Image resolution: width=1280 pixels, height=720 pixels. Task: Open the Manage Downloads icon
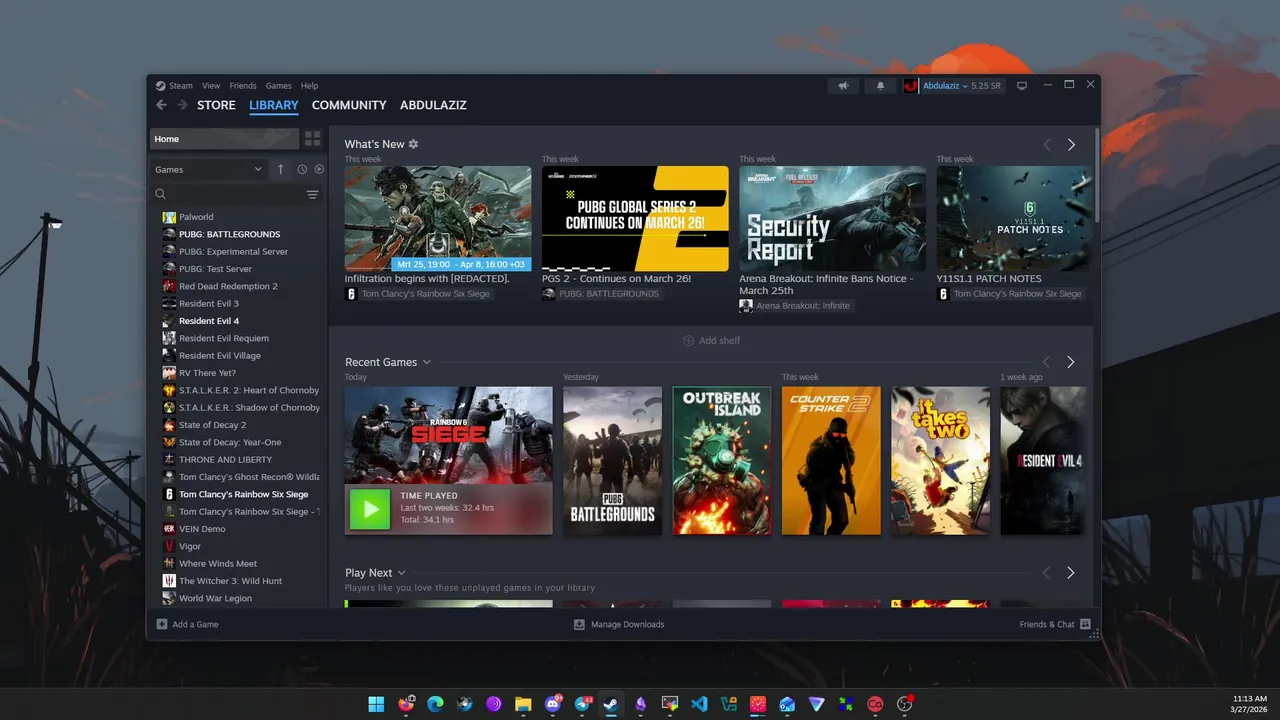(x=579, y=624)
